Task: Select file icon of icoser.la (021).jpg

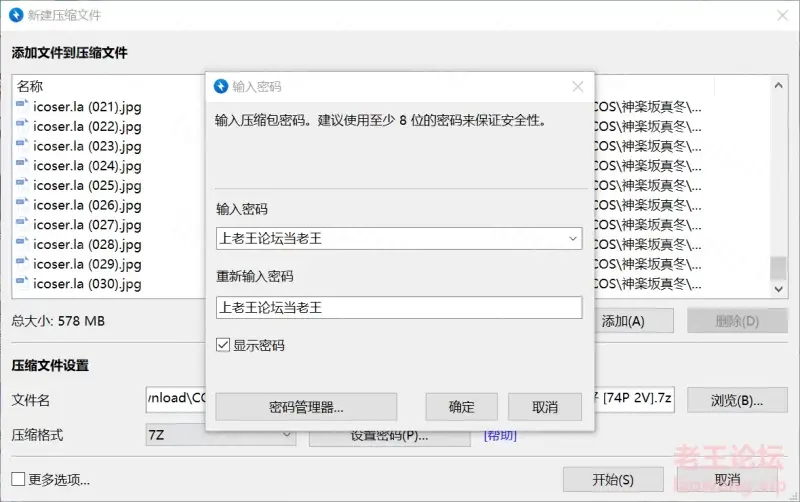Action: click(x=22, y=105)
